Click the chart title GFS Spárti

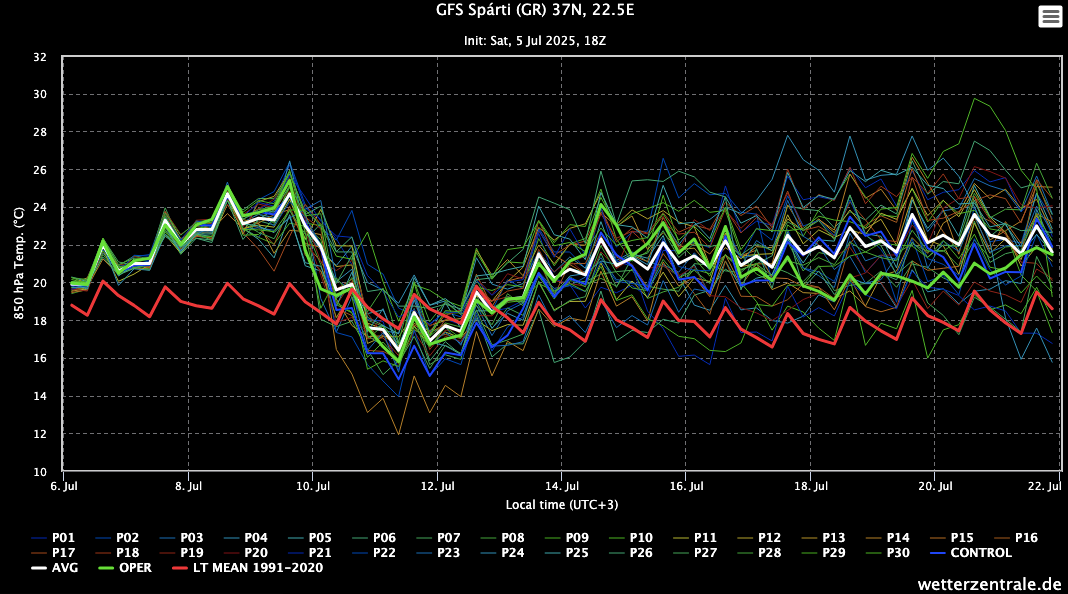point(534,11)
